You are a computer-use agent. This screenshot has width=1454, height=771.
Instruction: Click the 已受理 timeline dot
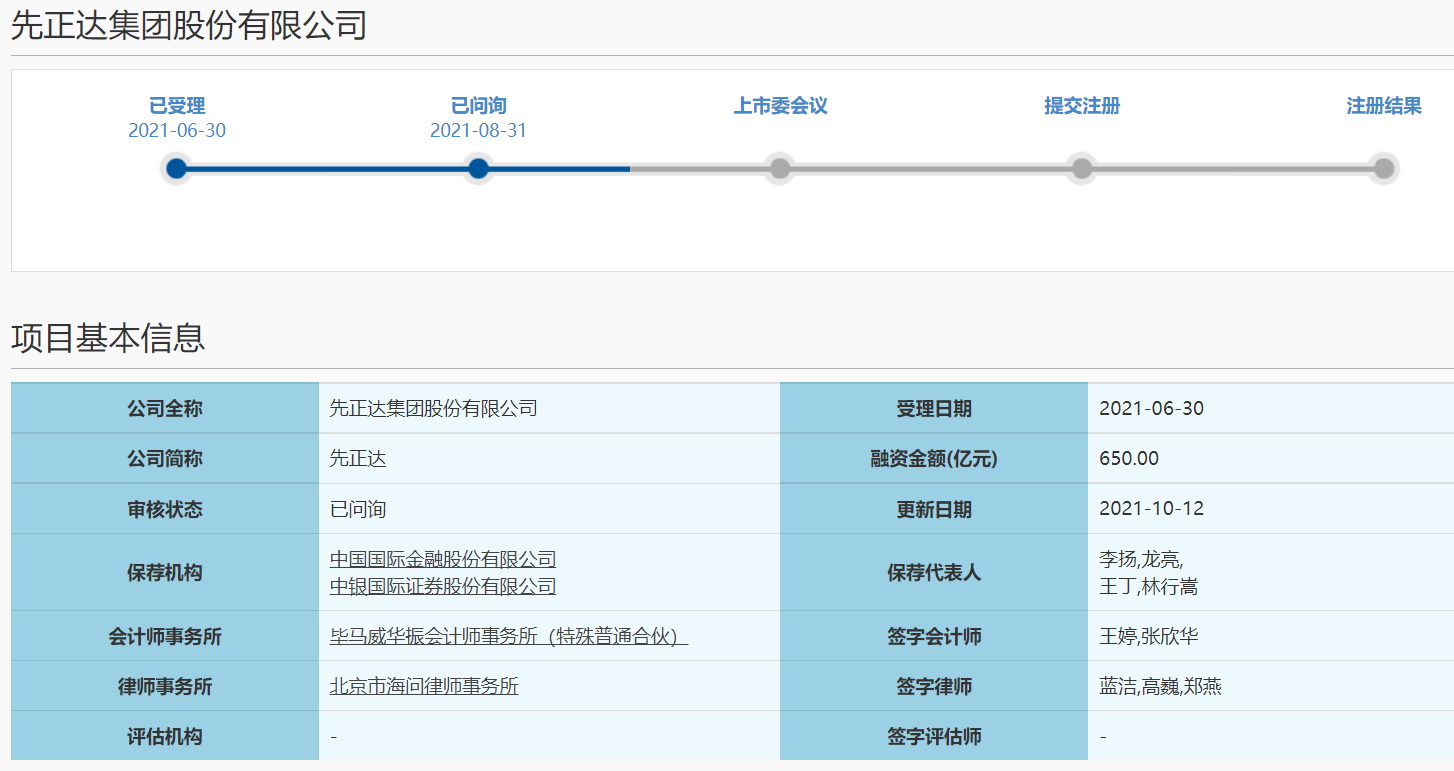[177, 168]
